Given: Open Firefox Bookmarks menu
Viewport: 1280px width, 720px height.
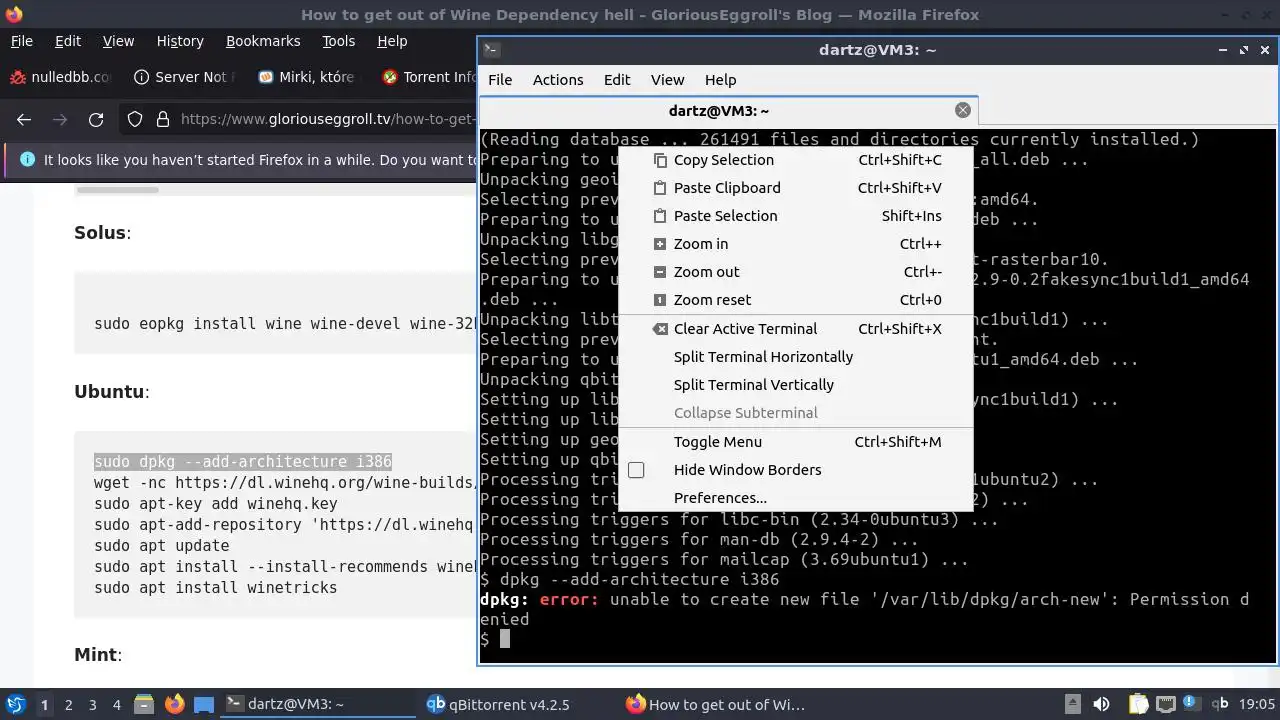Looking at the screenshot, I should coord(263,41).
